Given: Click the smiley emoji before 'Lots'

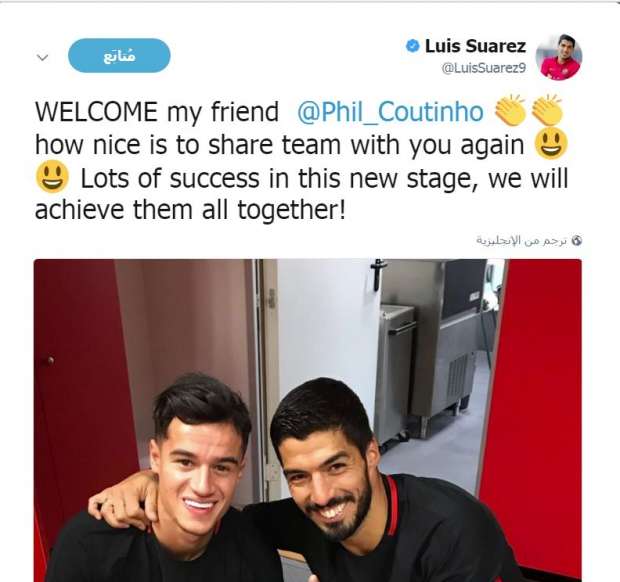Looking at the screenshot, I should tap(52, 178).
